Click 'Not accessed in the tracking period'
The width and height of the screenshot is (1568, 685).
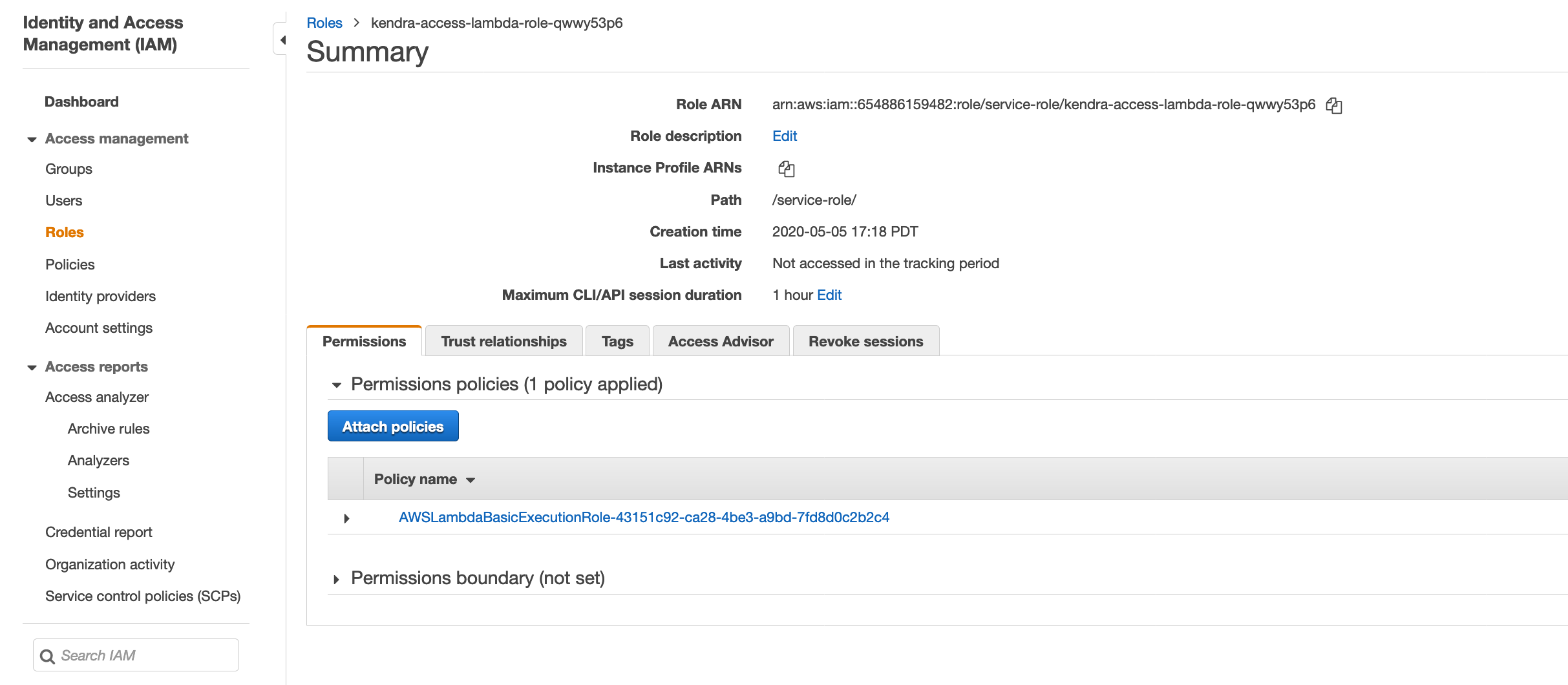click(x=885, y=263)
